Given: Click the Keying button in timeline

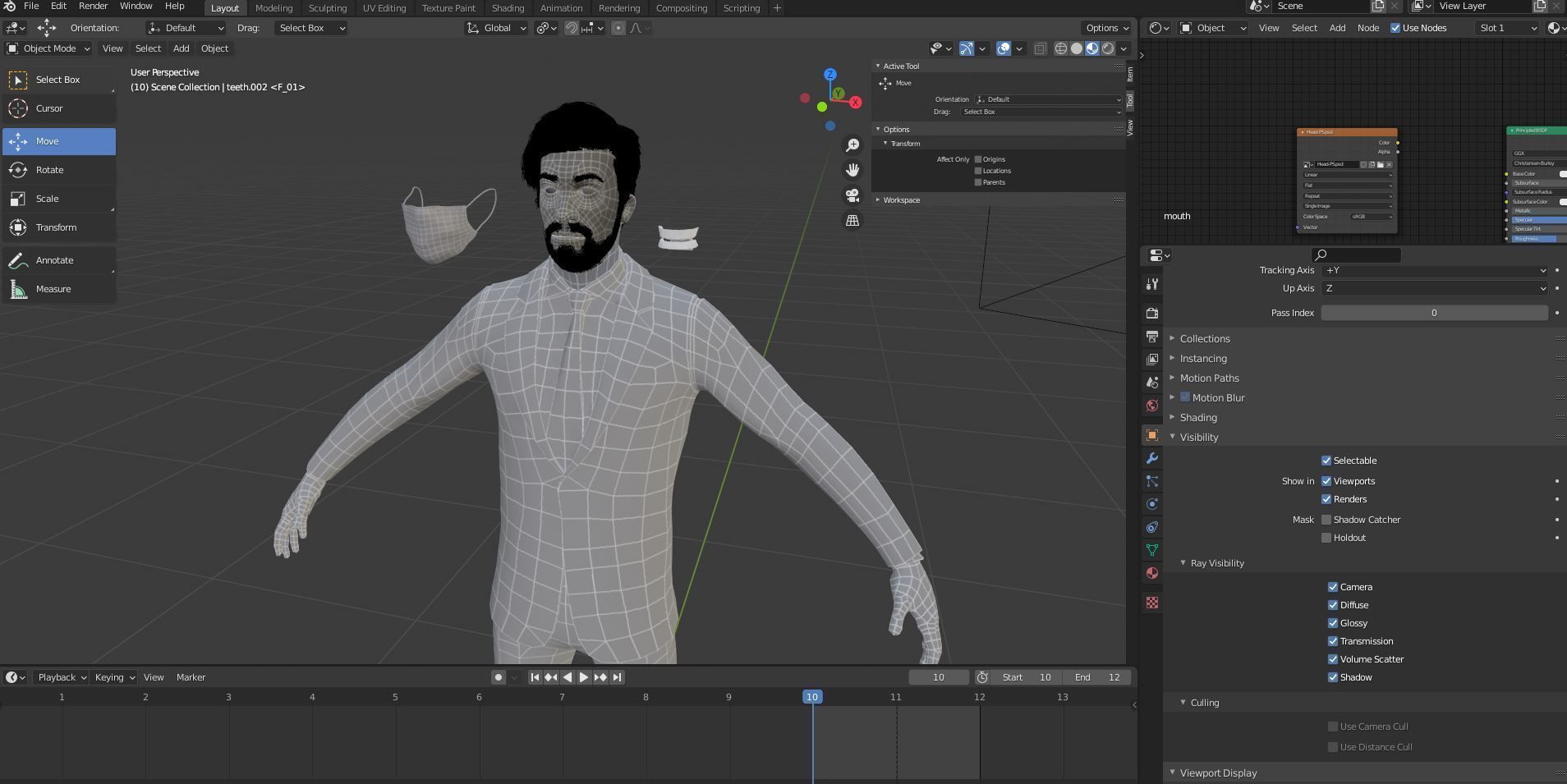Looking at the screenshot, I should (114, 677).
